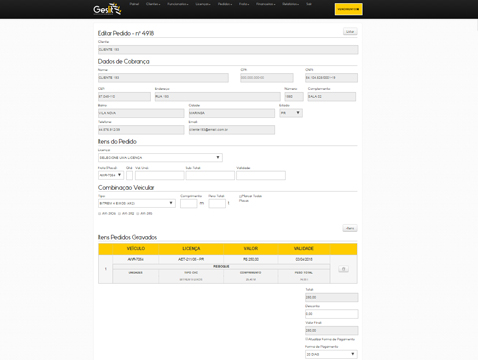
Task: Click the Comprimento field
Action: coord(189,203)
